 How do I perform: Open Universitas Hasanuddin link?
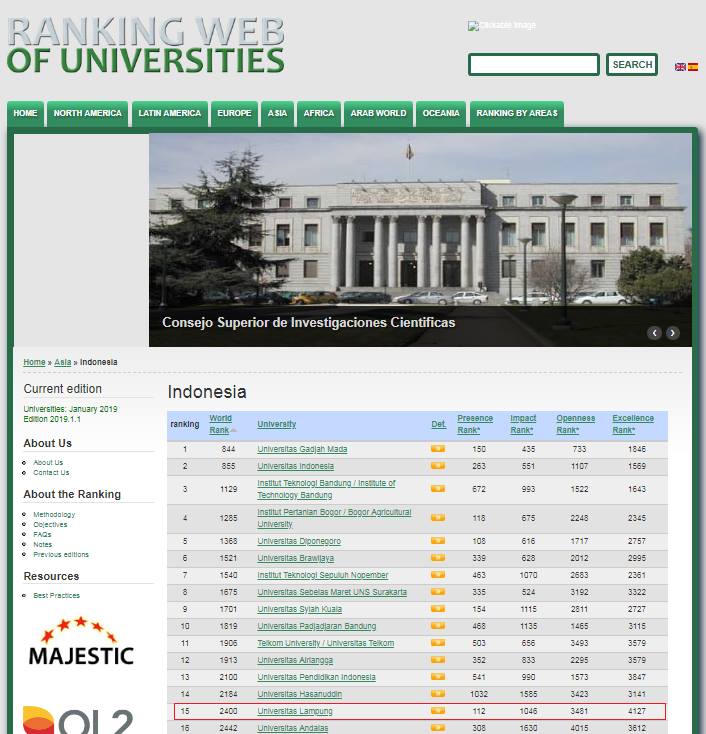(x=299, y=694)
